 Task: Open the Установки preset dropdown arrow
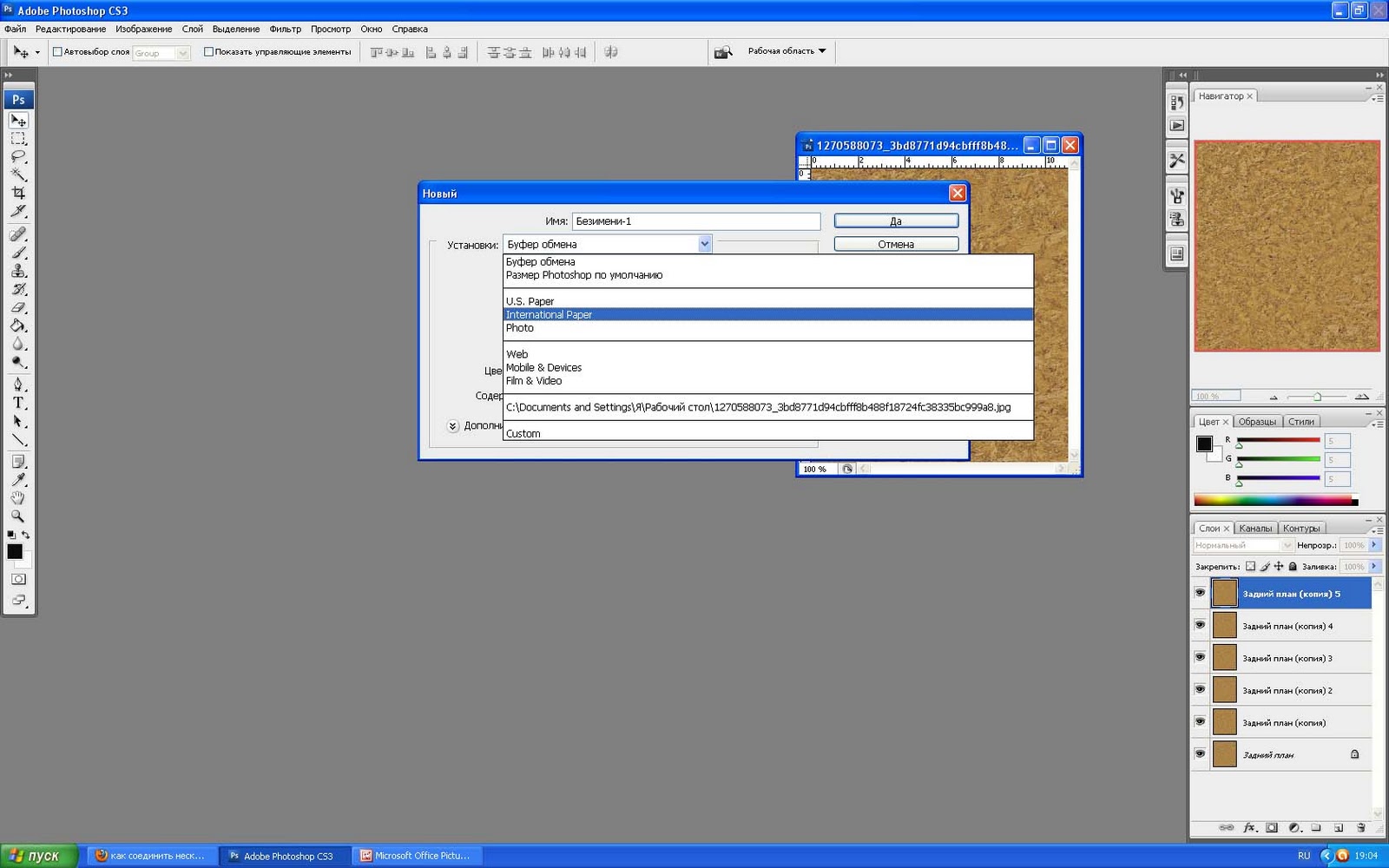click(x=705, y=245)
